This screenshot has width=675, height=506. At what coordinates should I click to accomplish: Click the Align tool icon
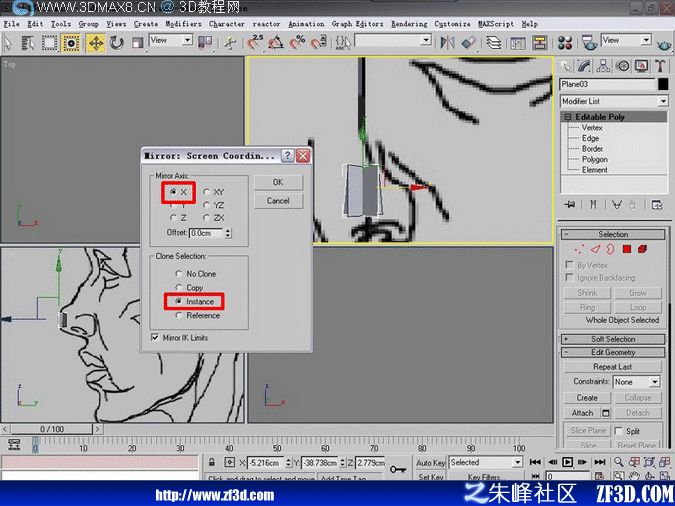pos(468,42)
